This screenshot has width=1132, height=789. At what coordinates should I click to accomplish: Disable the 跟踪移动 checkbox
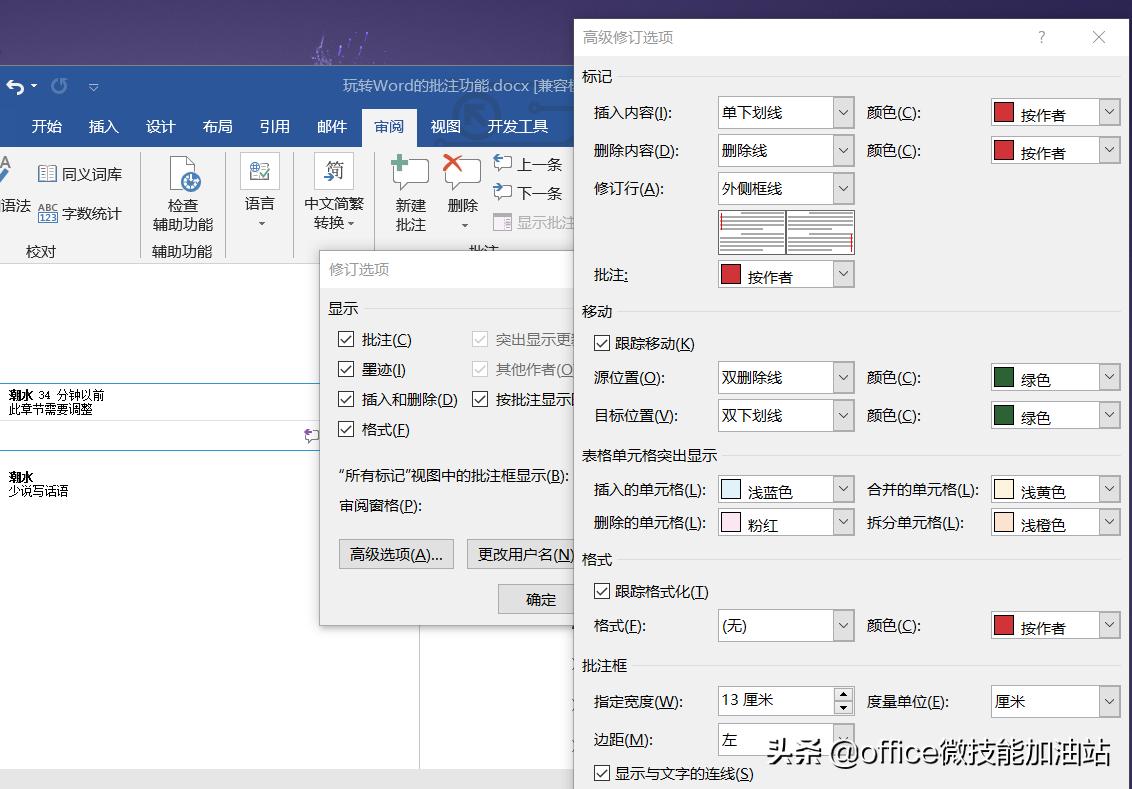point(601,342)
